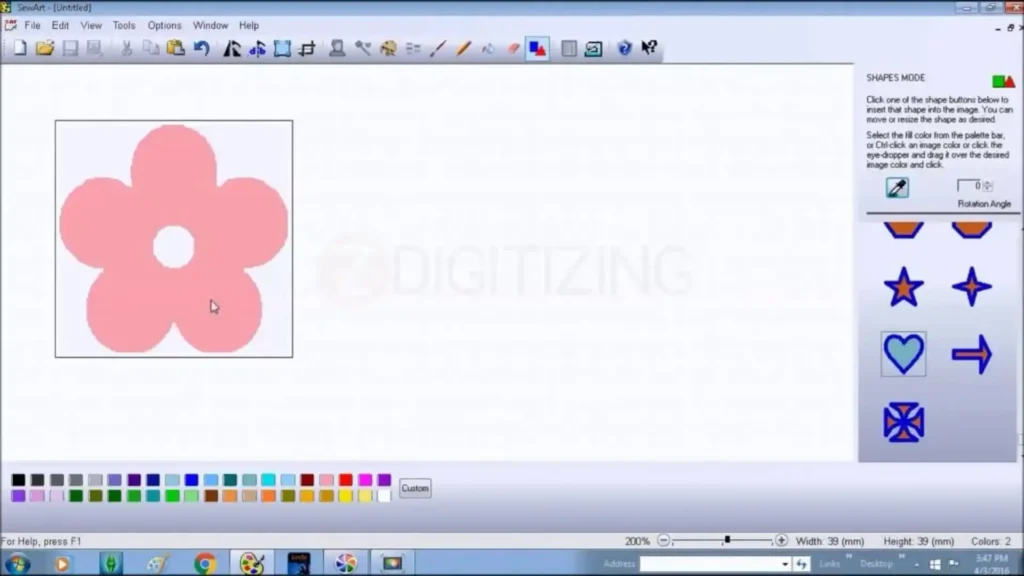Pick the red swatch in palette
Screen dimensions: 1024x576
(x=346, y=480)
